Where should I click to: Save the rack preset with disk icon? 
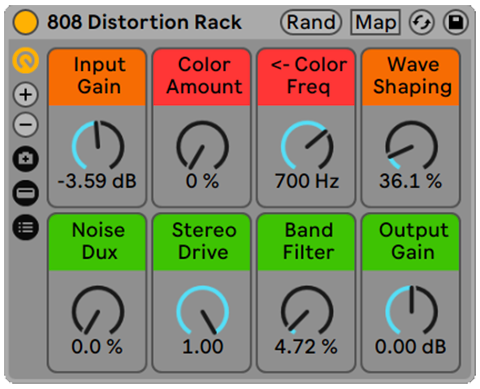[456, 22]
